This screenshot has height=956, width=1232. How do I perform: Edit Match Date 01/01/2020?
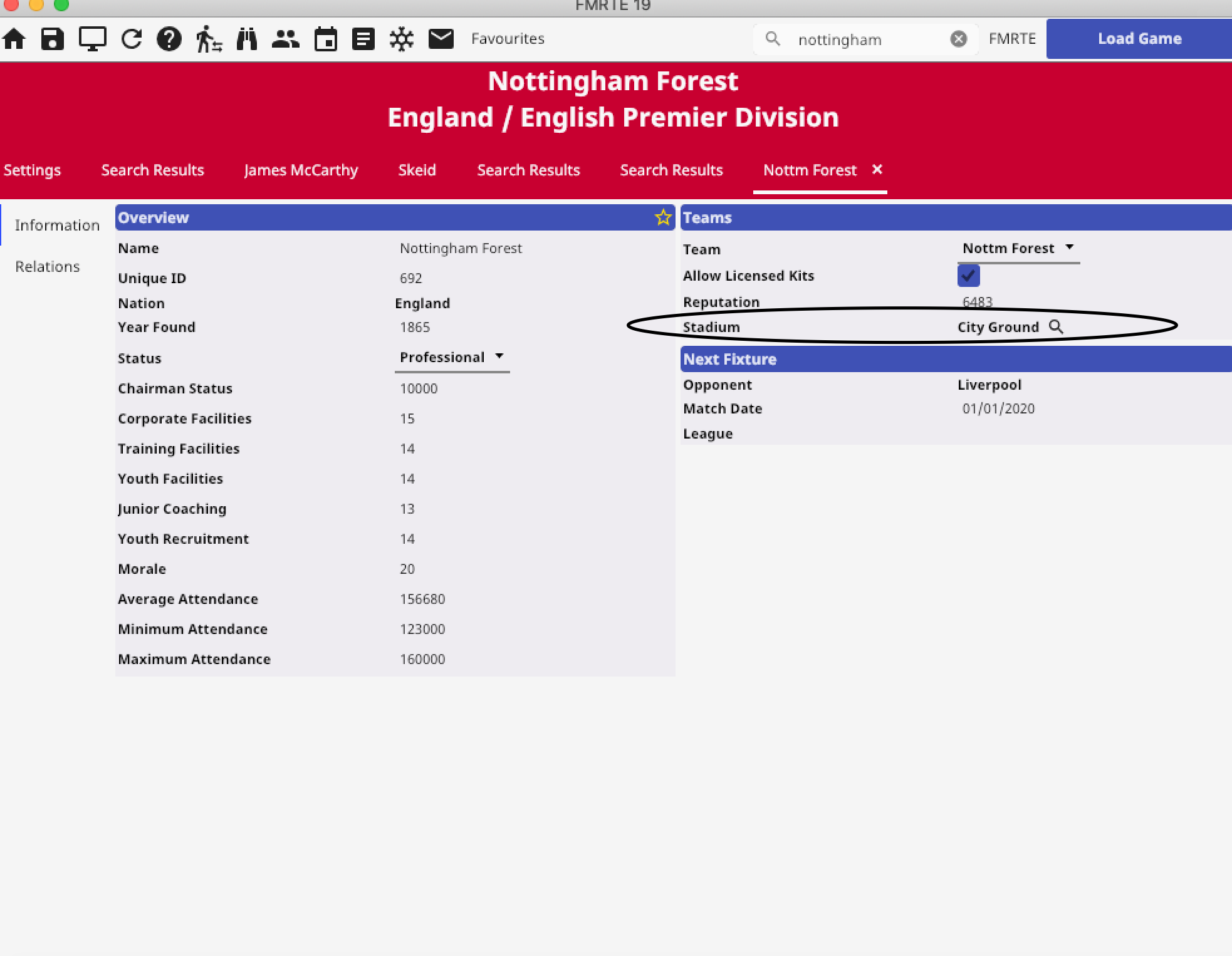(x=998, y=408)
